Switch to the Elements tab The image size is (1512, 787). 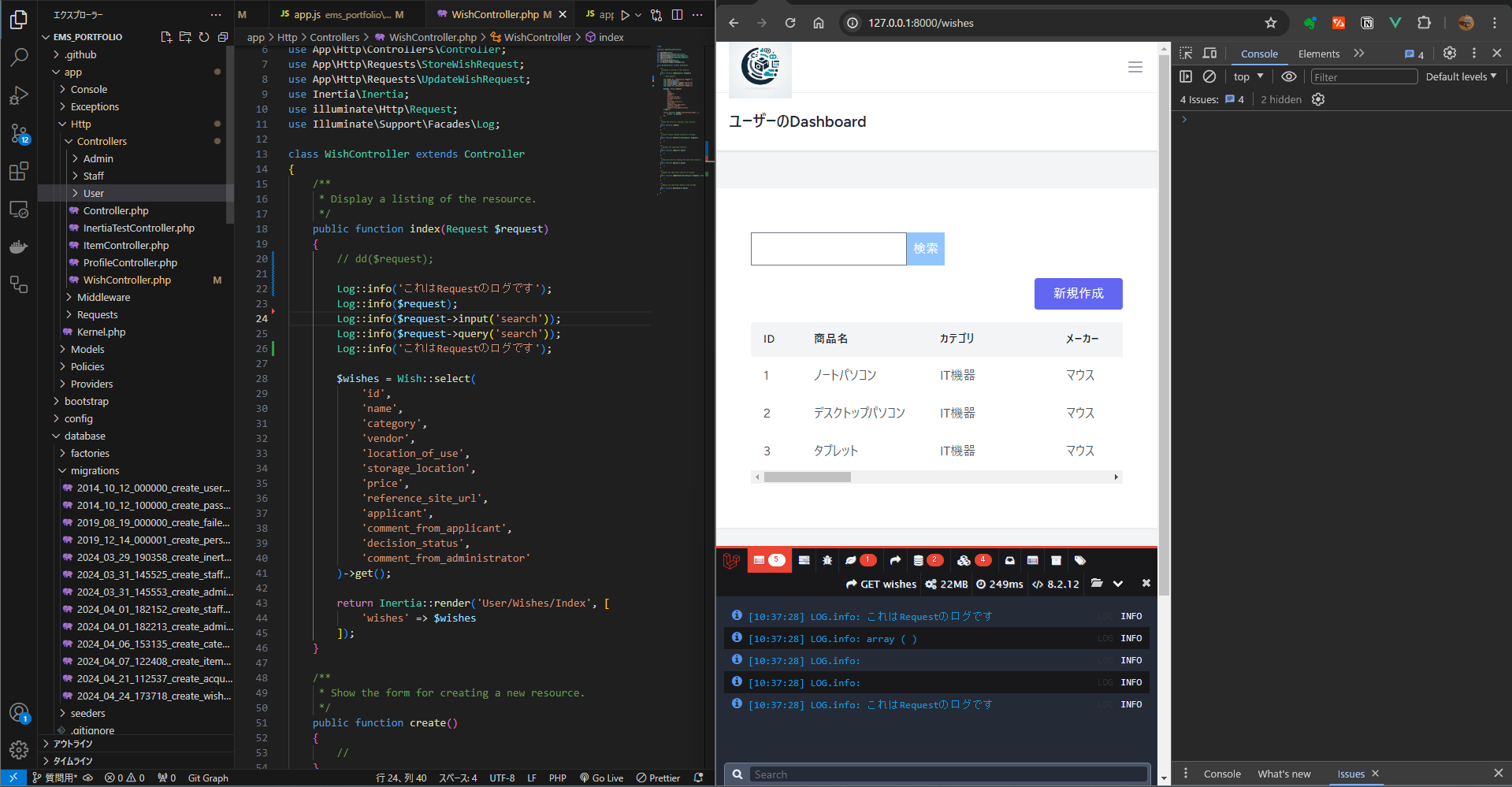pos(1318,54)
